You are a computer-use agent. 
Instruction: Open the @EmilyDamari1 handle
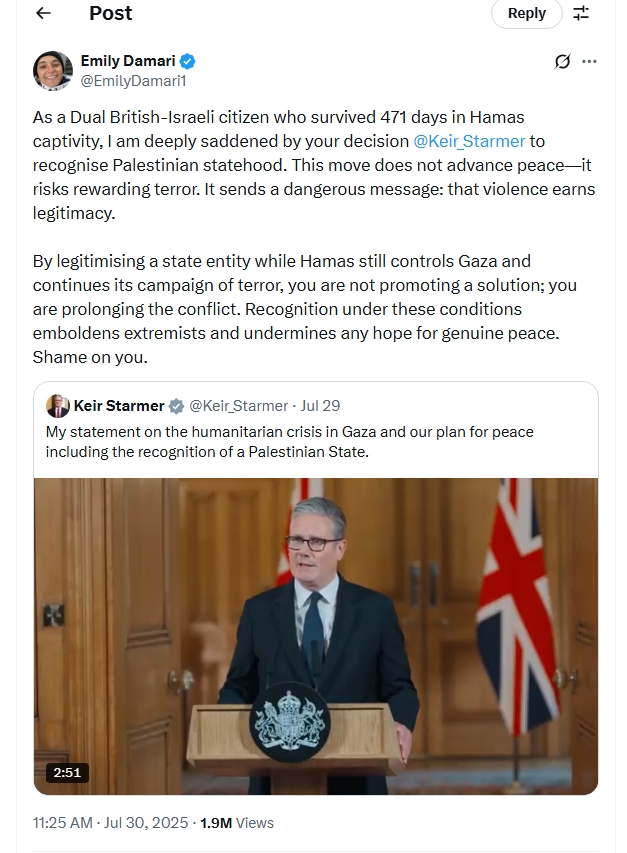point(134,81)
